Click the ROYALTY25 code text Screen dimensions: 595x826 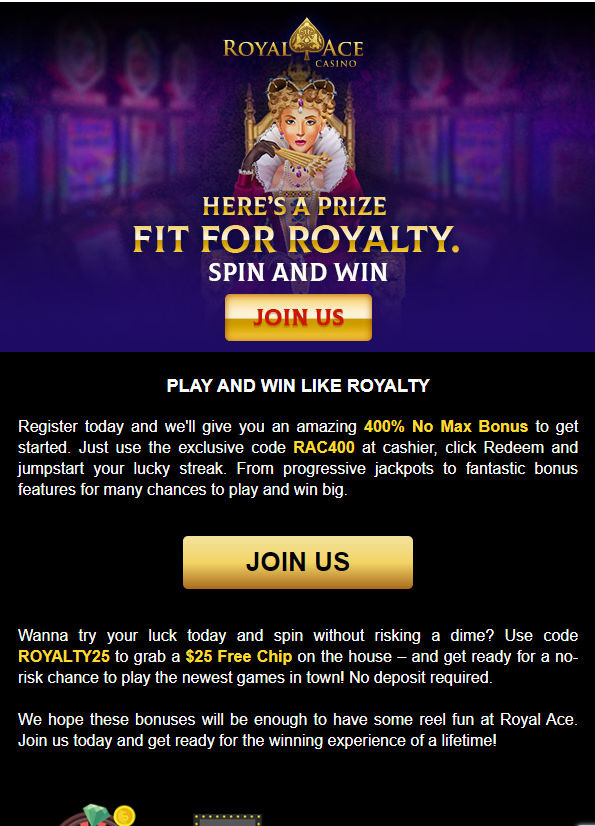click(64, 656)
